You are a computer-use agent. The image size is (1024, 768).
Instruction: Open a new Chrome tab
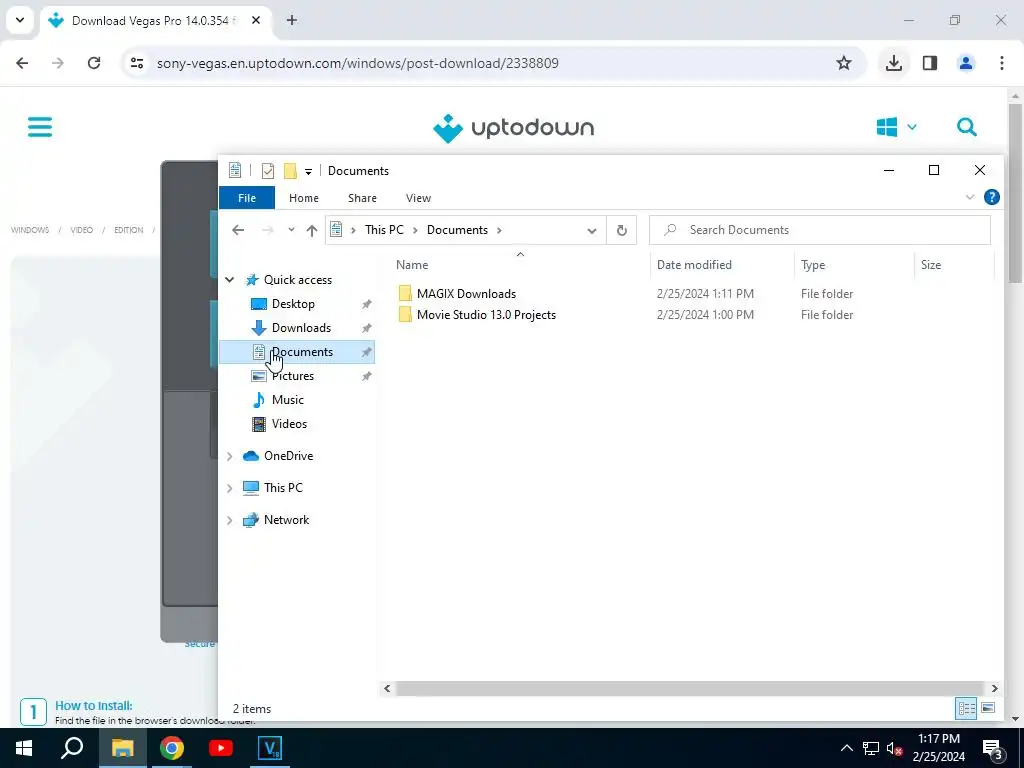292,20
